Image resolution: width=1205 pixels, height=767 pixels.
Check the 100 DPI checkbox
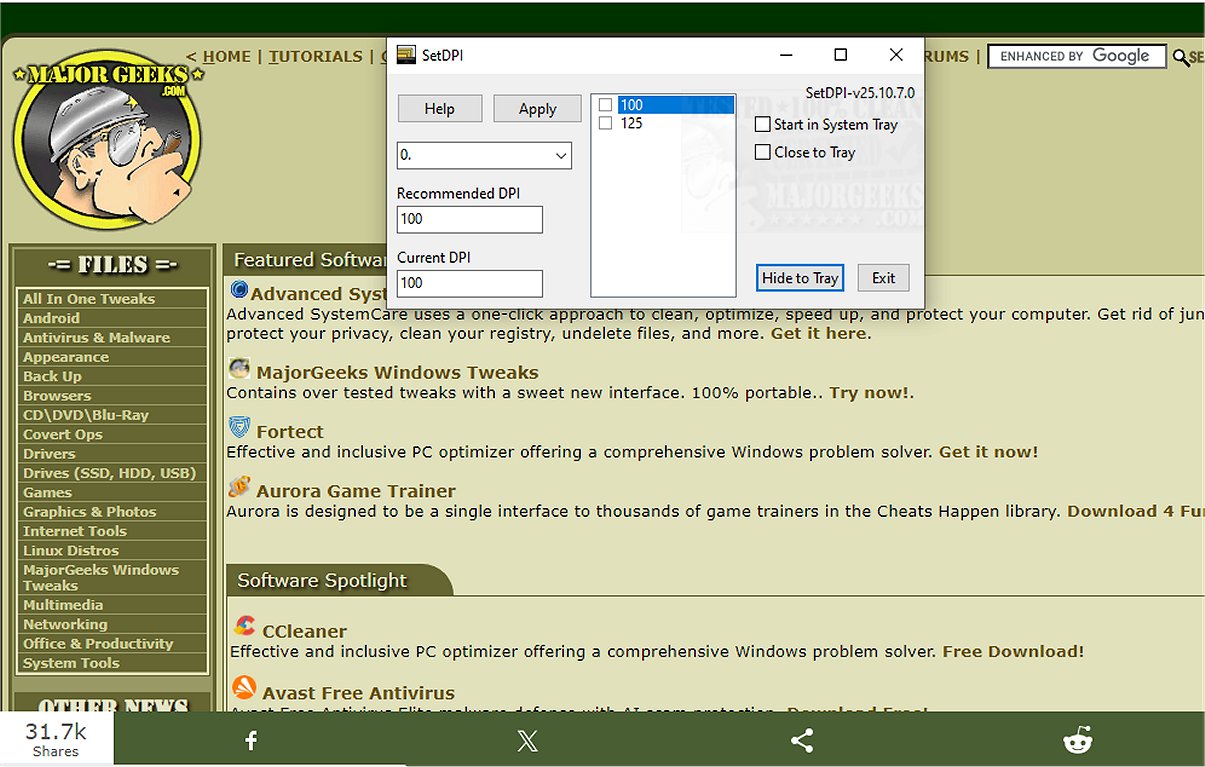coord(605,105)
